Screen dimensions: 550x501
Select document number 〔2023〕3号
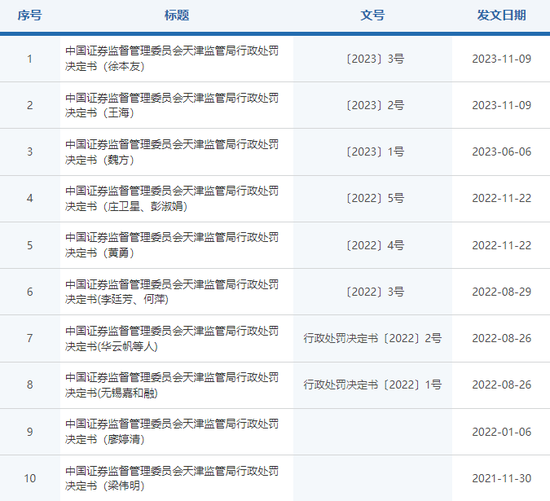(375, 59)
